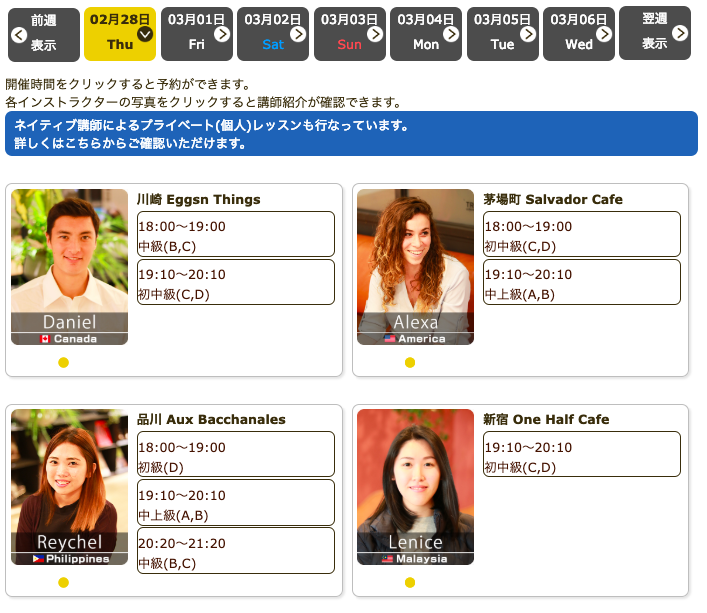
Task: Open the 03月05日 Tue schedule
Action: [502, 33]
